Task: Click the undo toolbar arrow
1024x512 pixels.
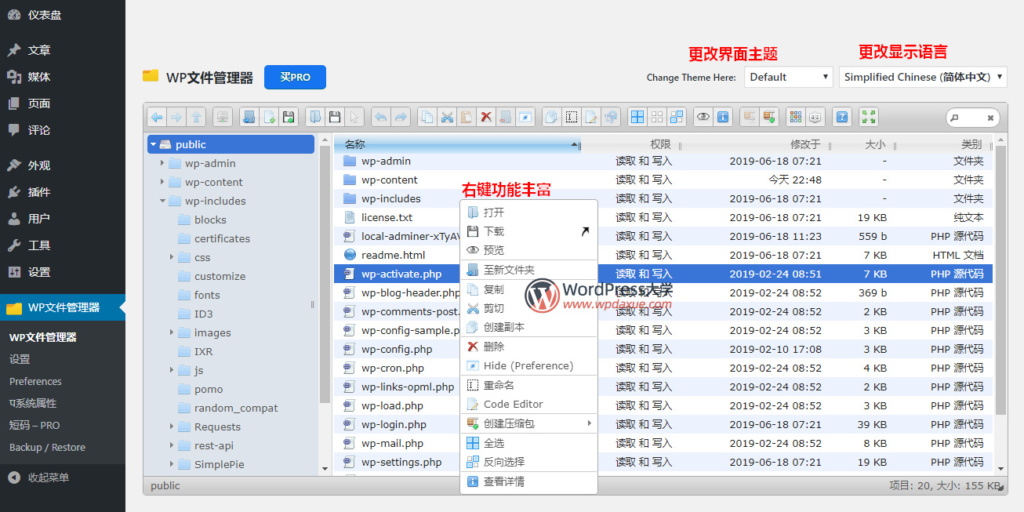Action: [380, 117]
